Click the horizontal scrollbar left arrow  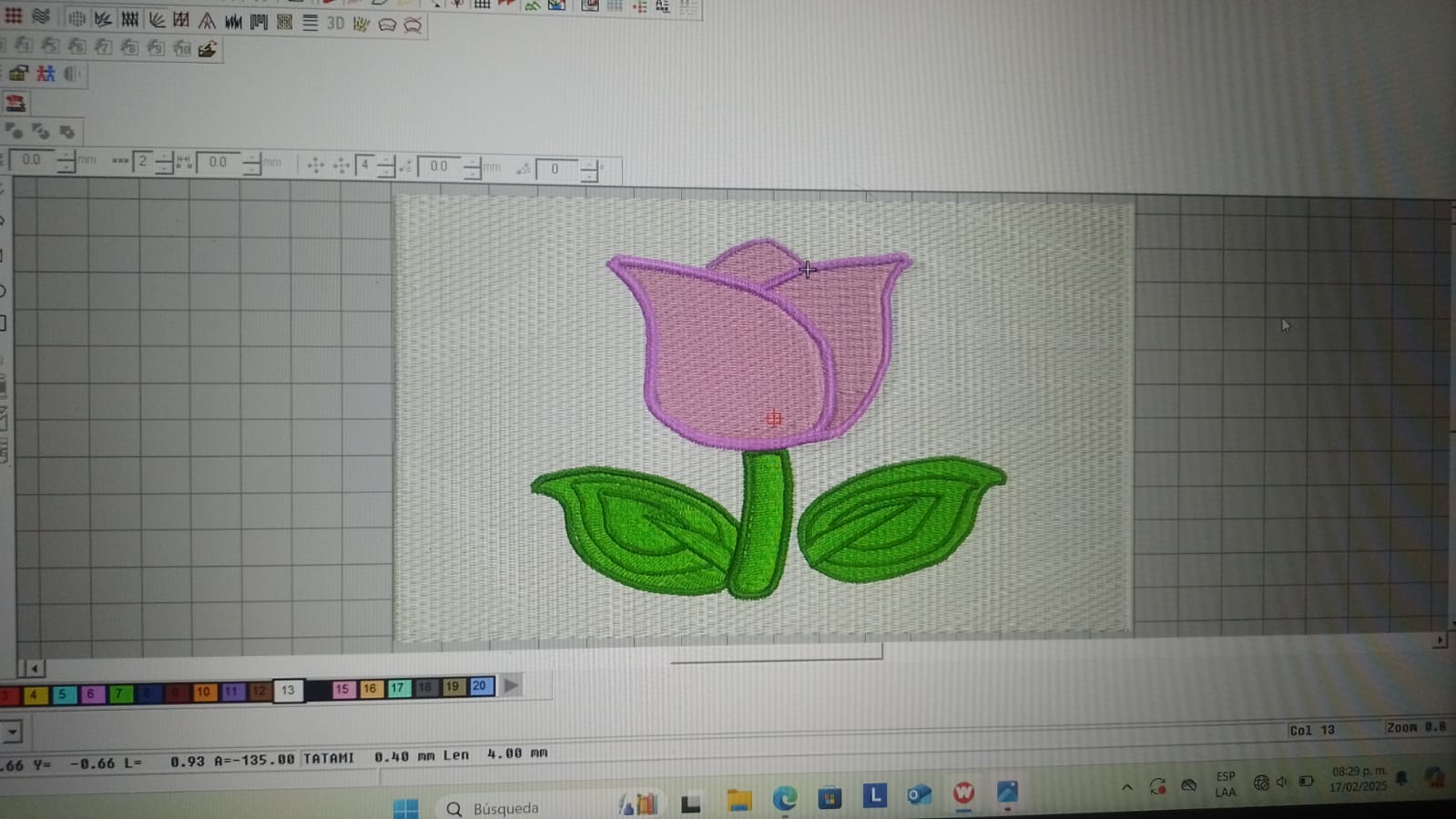[x=34, y=669]
